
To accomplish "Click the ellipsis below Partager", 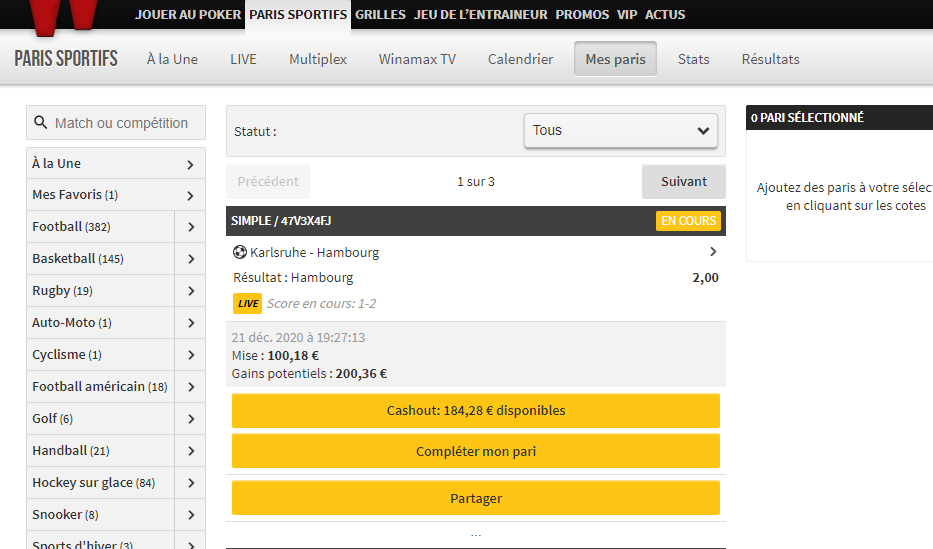I will click(475, 535).
